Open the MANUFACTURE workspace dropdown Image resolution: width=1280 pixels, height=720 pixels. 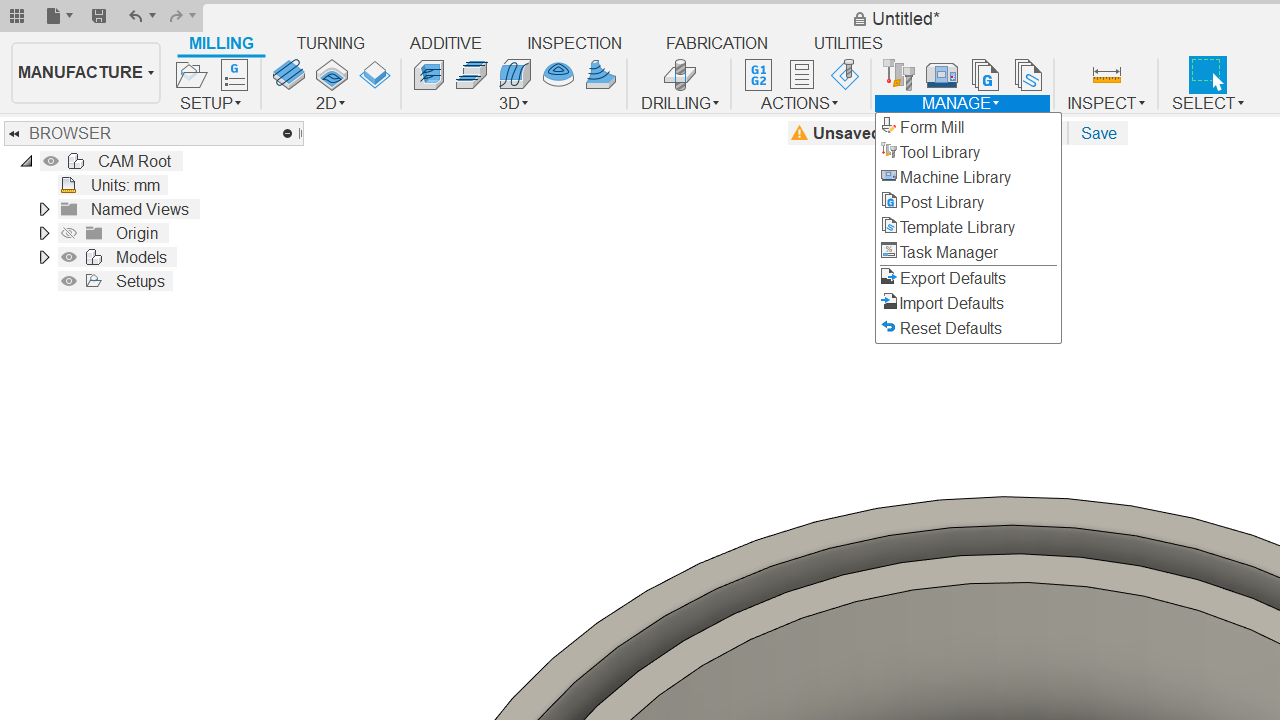pyautogui.click(x=86, y=72)
